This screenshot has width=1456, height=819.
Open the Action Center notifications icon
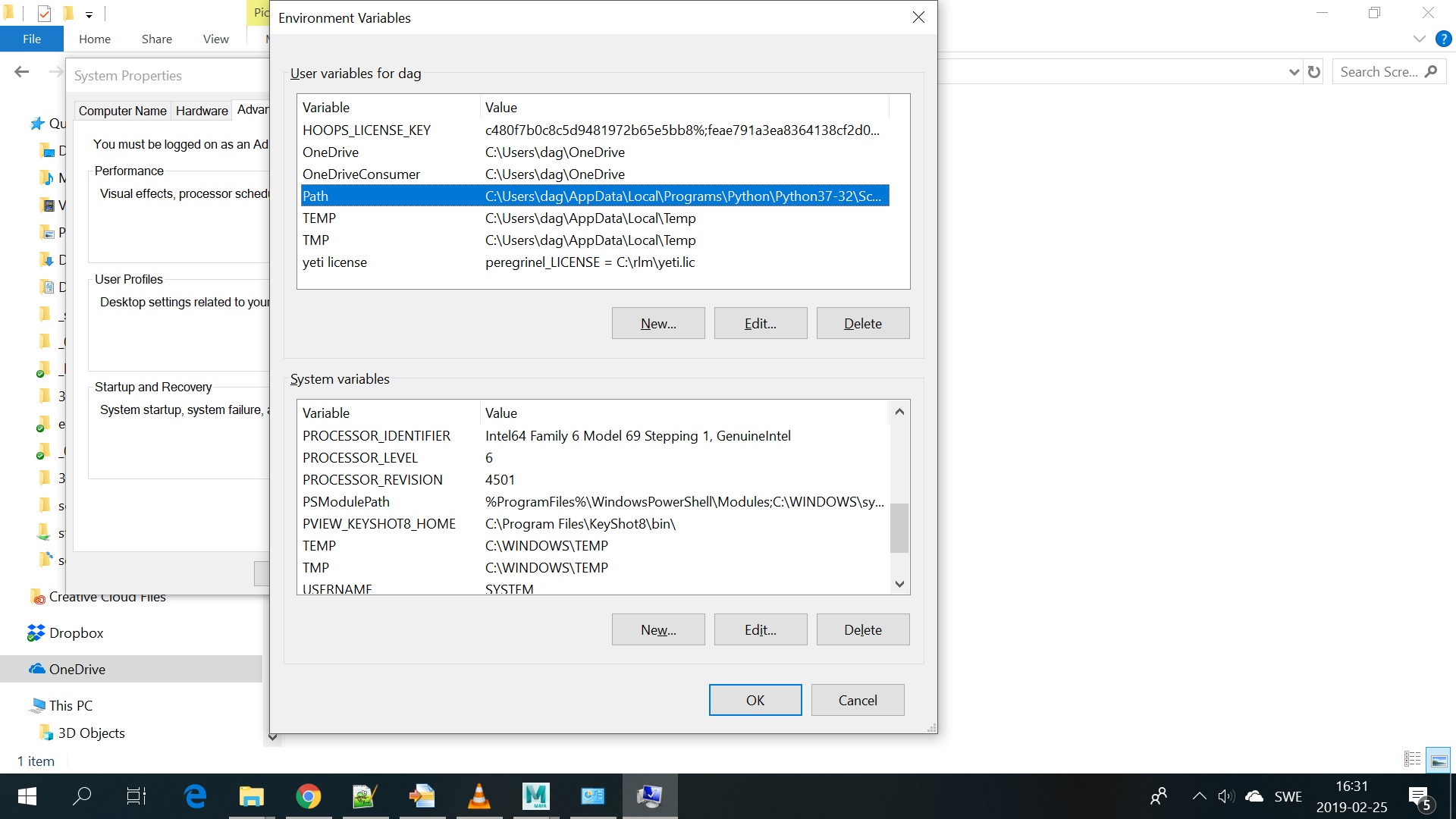[x=1419, y=797]
